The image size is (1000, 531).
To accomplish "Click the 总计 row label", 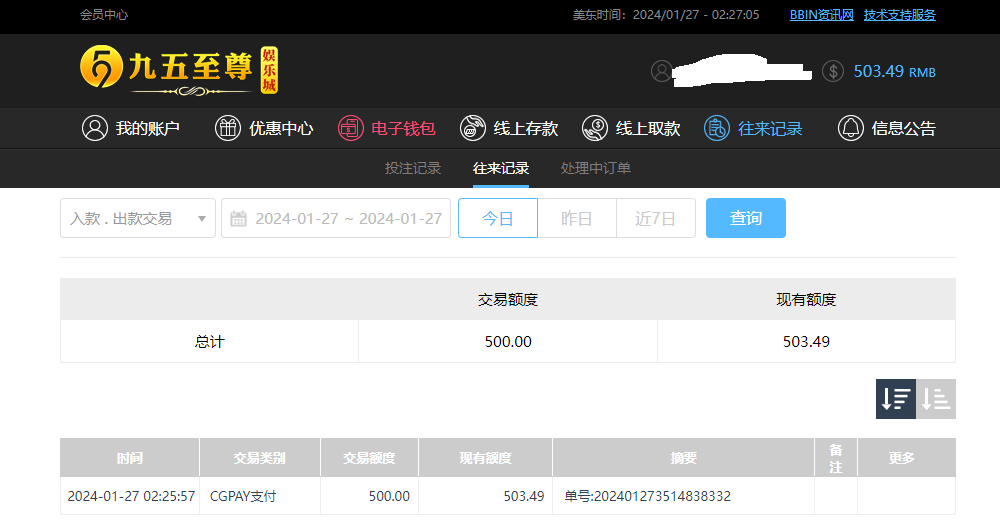I will 209,342.
